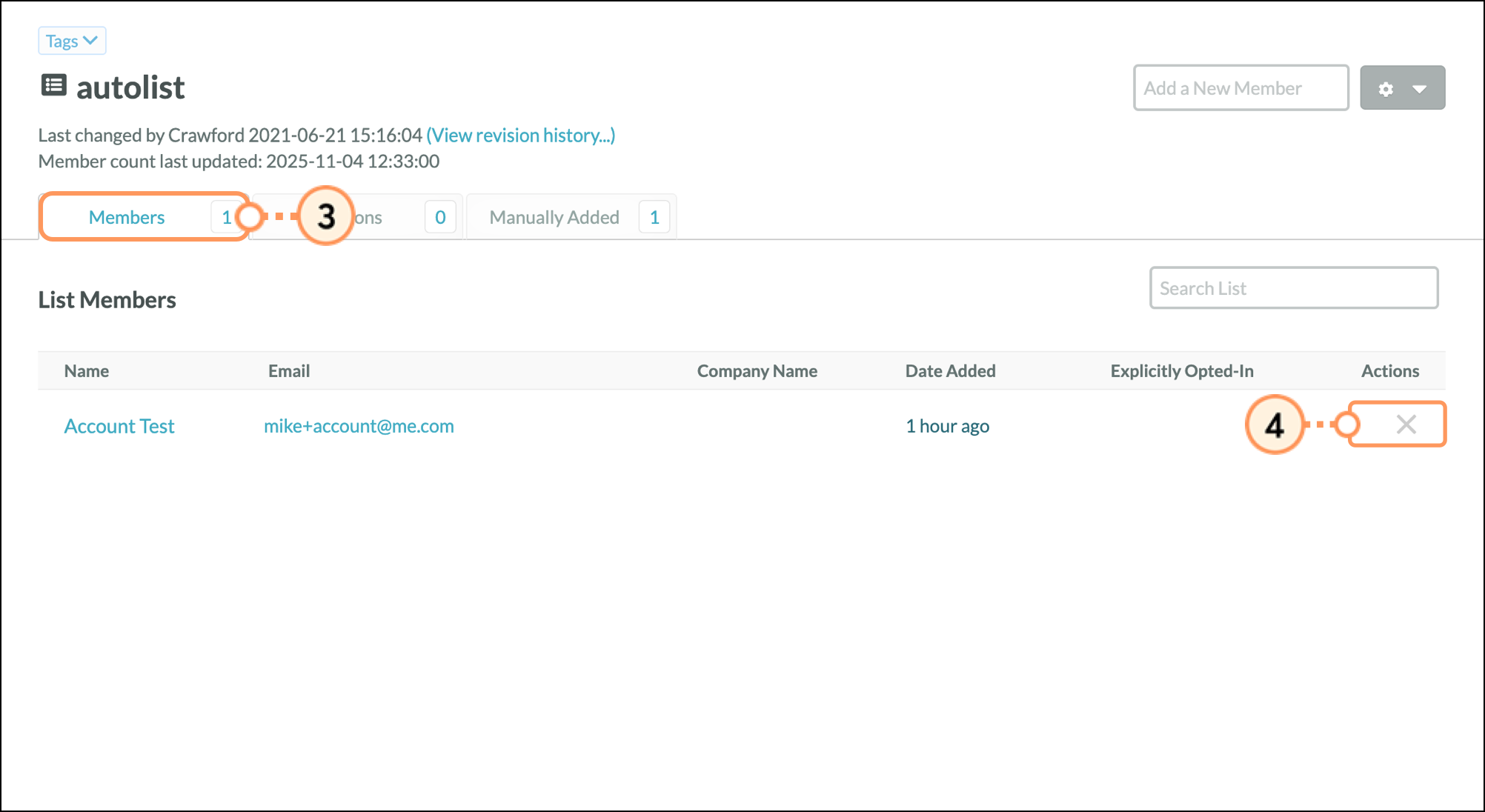
Task: Click the mike+account@me.com email link
Action: (x=359, y=426)
